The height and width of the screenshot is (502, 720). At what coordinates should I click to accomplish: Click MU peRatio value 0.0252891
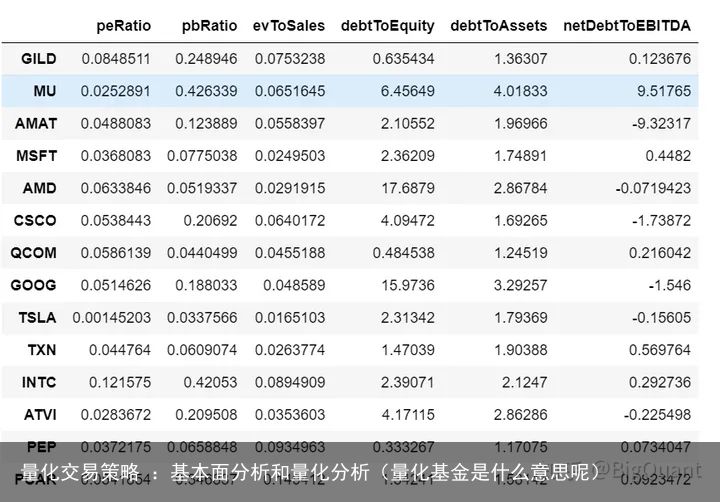pyautogui.click(x=116, y=91)
